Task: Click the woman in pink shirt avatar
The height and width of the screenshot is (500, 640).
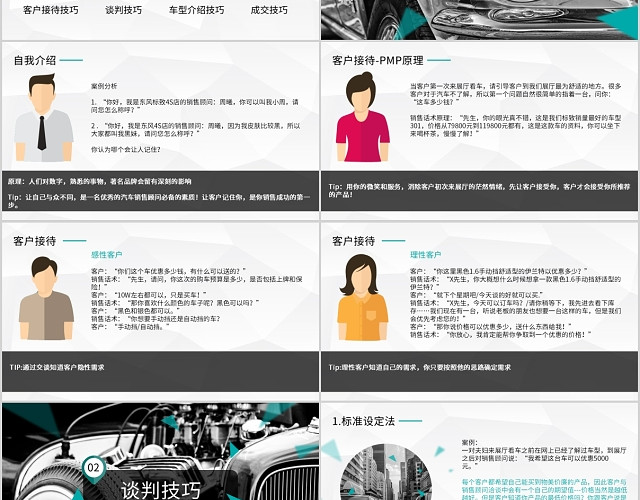Action: tap(363, 117)
